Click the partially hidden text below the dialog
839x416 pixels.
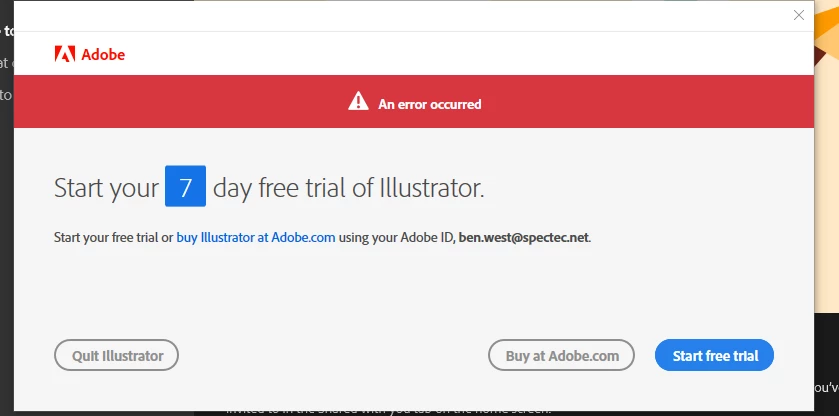click(388, 413)
